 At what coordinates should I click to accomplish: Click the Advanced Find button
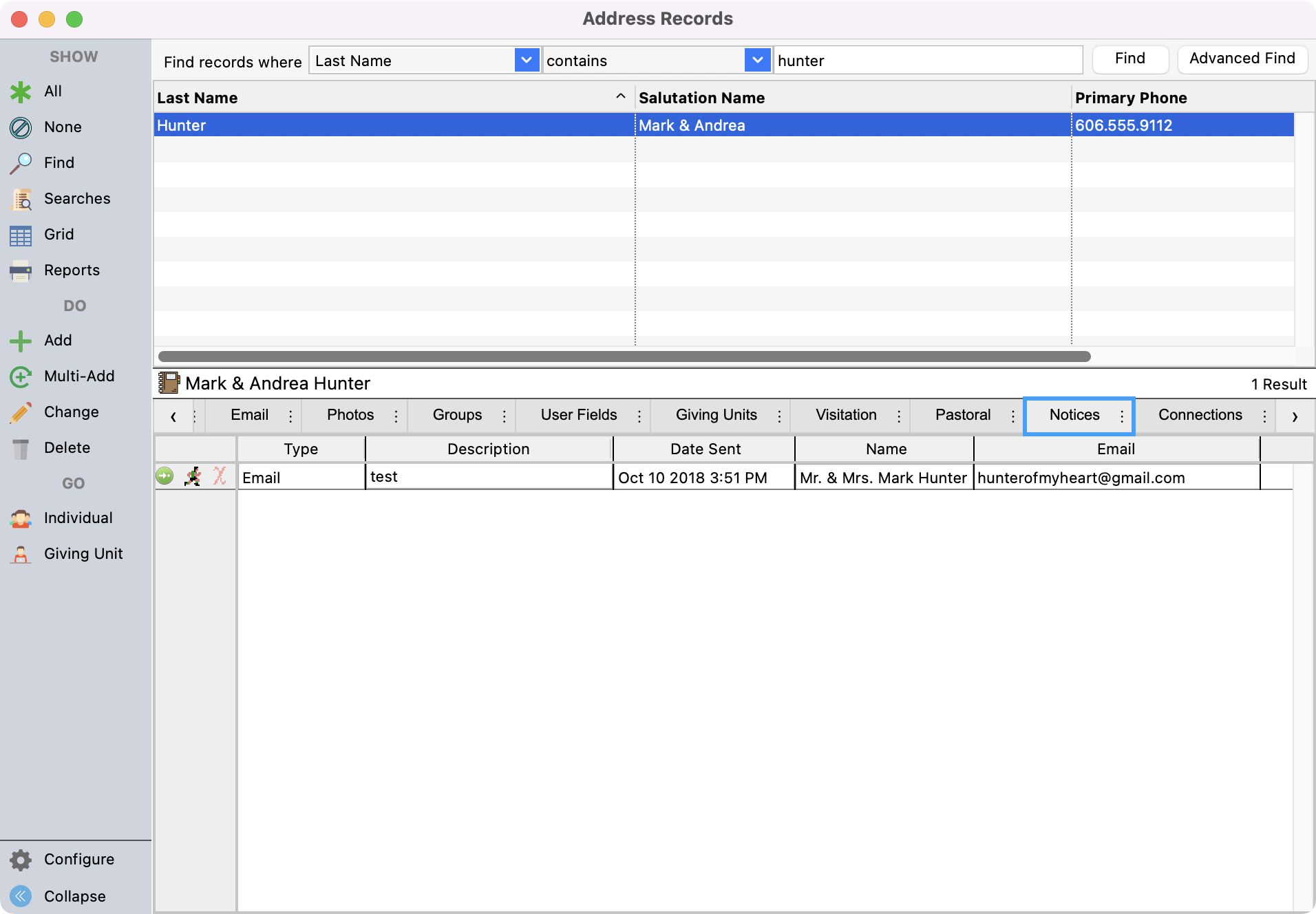click(x=1242, y=59)
